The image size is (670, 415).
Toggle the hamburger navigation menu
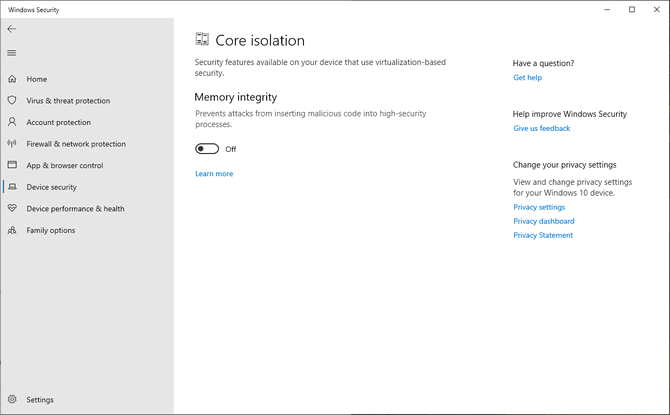[12, 53]
